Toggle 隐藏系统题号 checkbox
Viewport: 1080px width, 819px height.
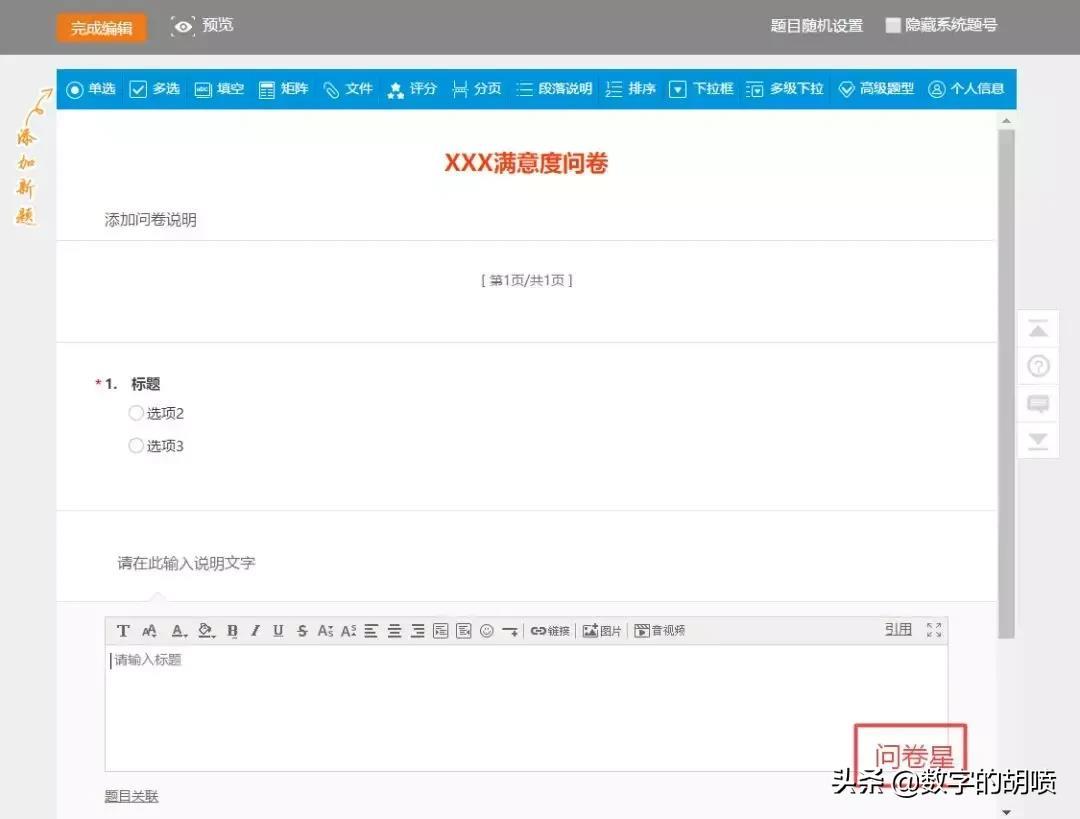pos(893,26)
